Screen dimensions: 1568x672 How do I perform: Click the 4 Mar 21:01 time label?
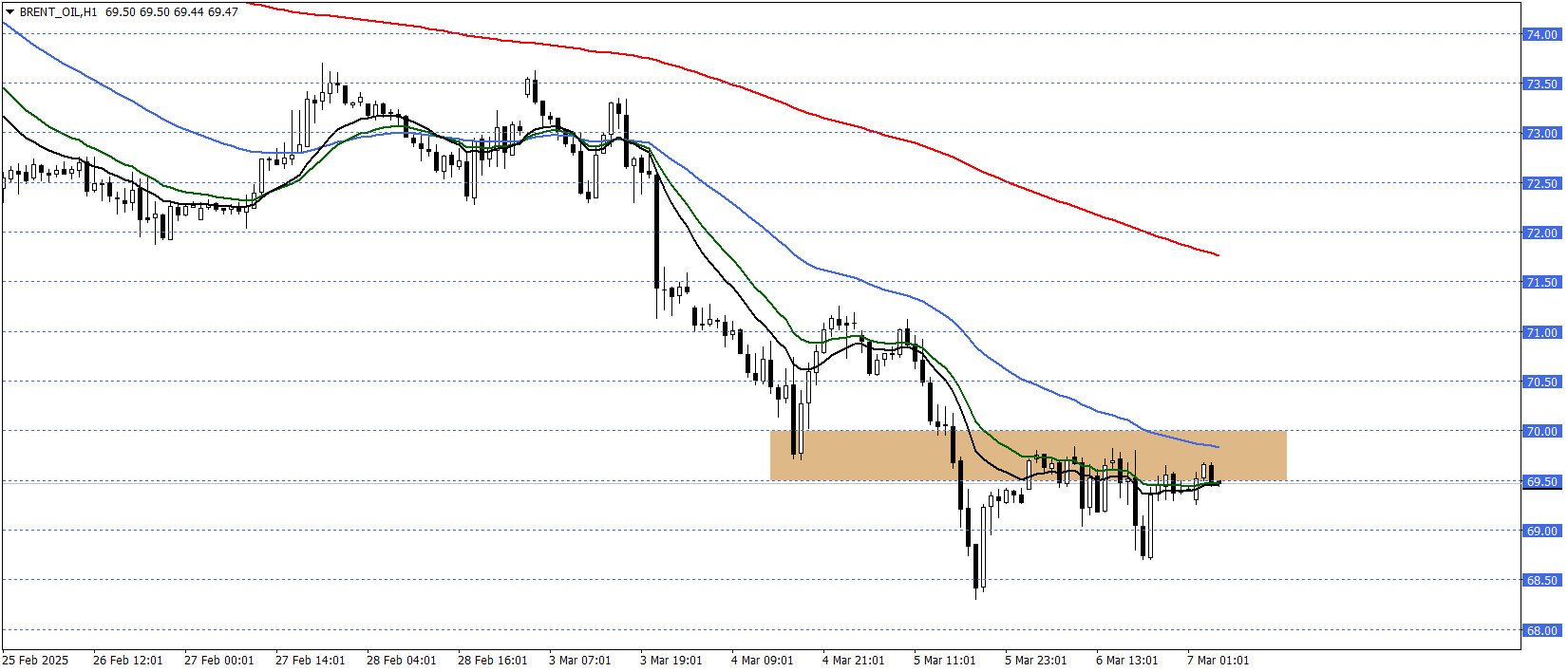pyautogui.click(x=854, y=660)
